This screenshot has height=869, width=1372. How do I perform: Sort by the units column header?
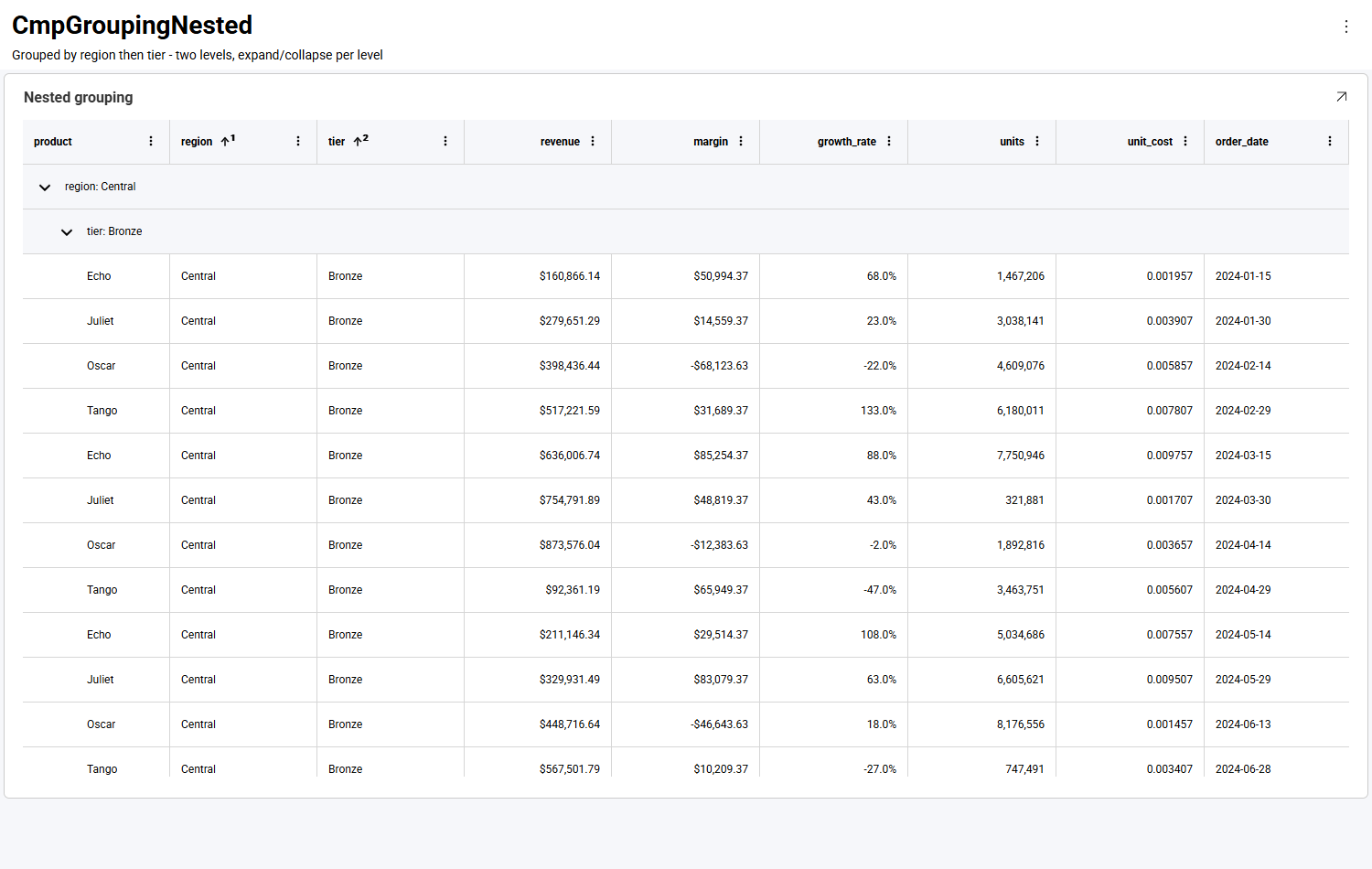pos(1012,142)
